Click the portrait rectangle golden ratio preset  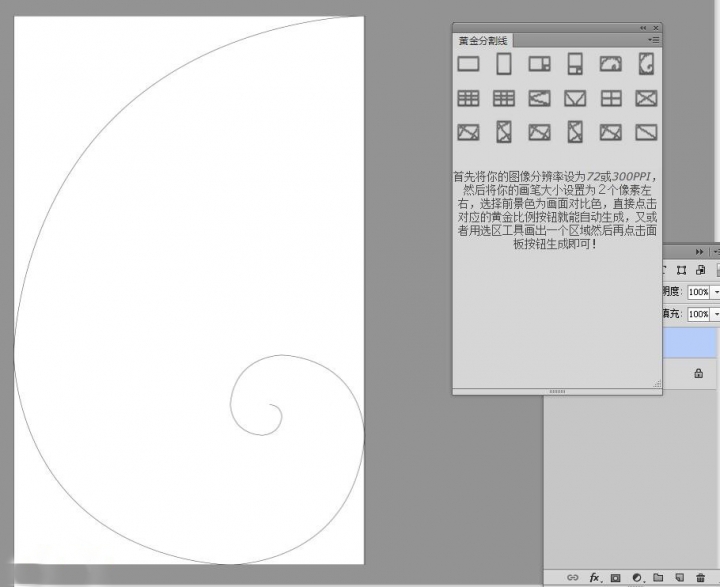pyautogui.click(x=504, y=64)
